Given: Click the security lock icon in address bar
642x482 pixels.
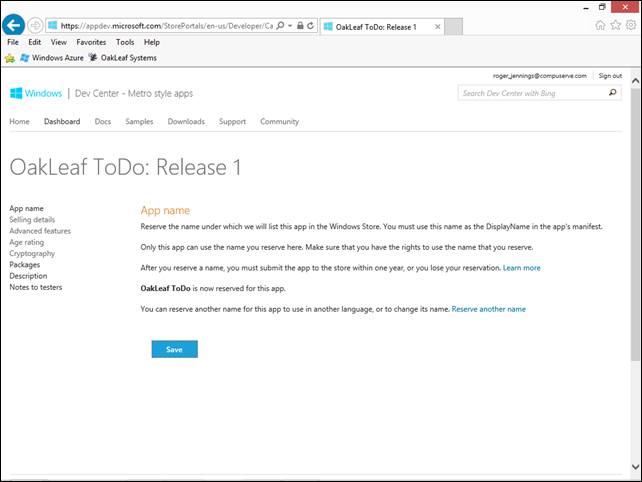Looking at the screenshot, I should (x=300, y=25).
